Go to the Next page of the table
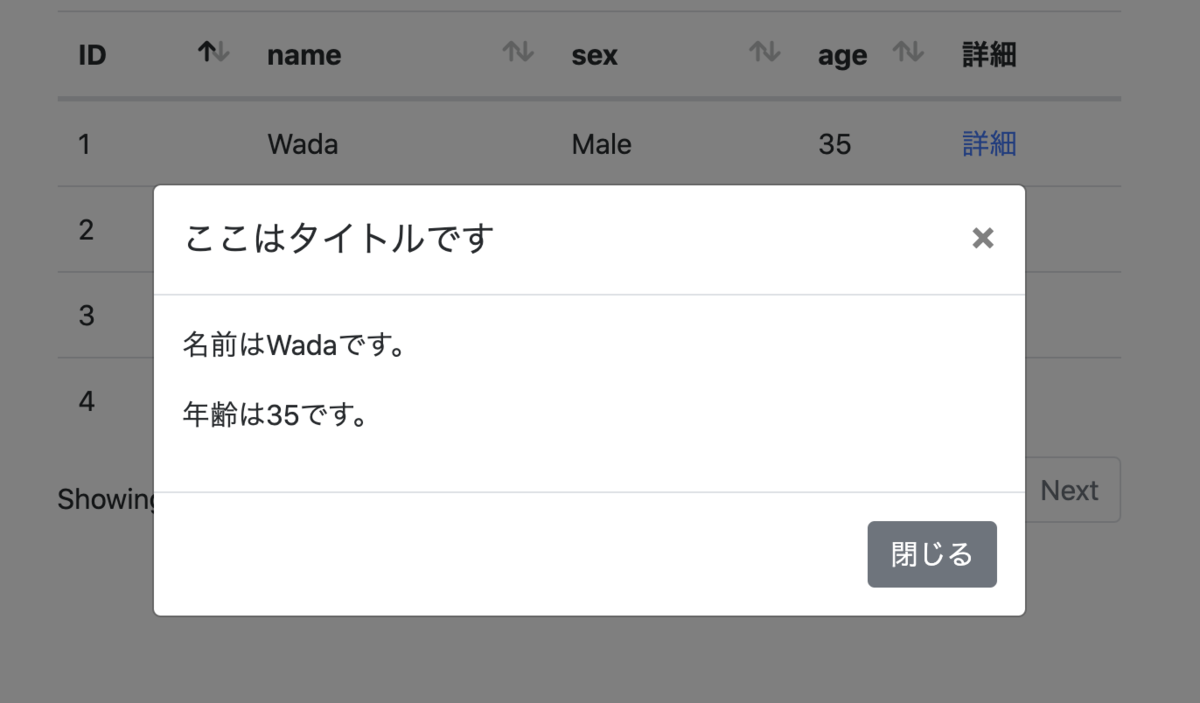Screen dimensions: 1200x703 1069,490
